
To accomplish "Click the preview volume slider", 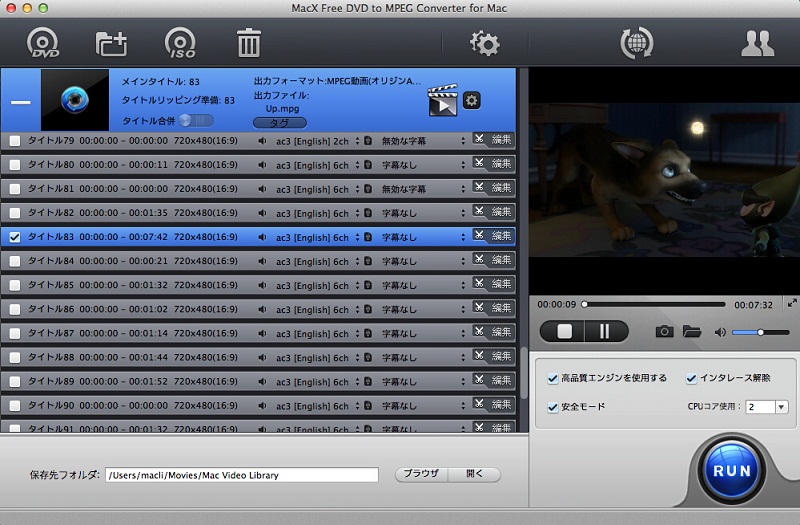I will point(761,333).
